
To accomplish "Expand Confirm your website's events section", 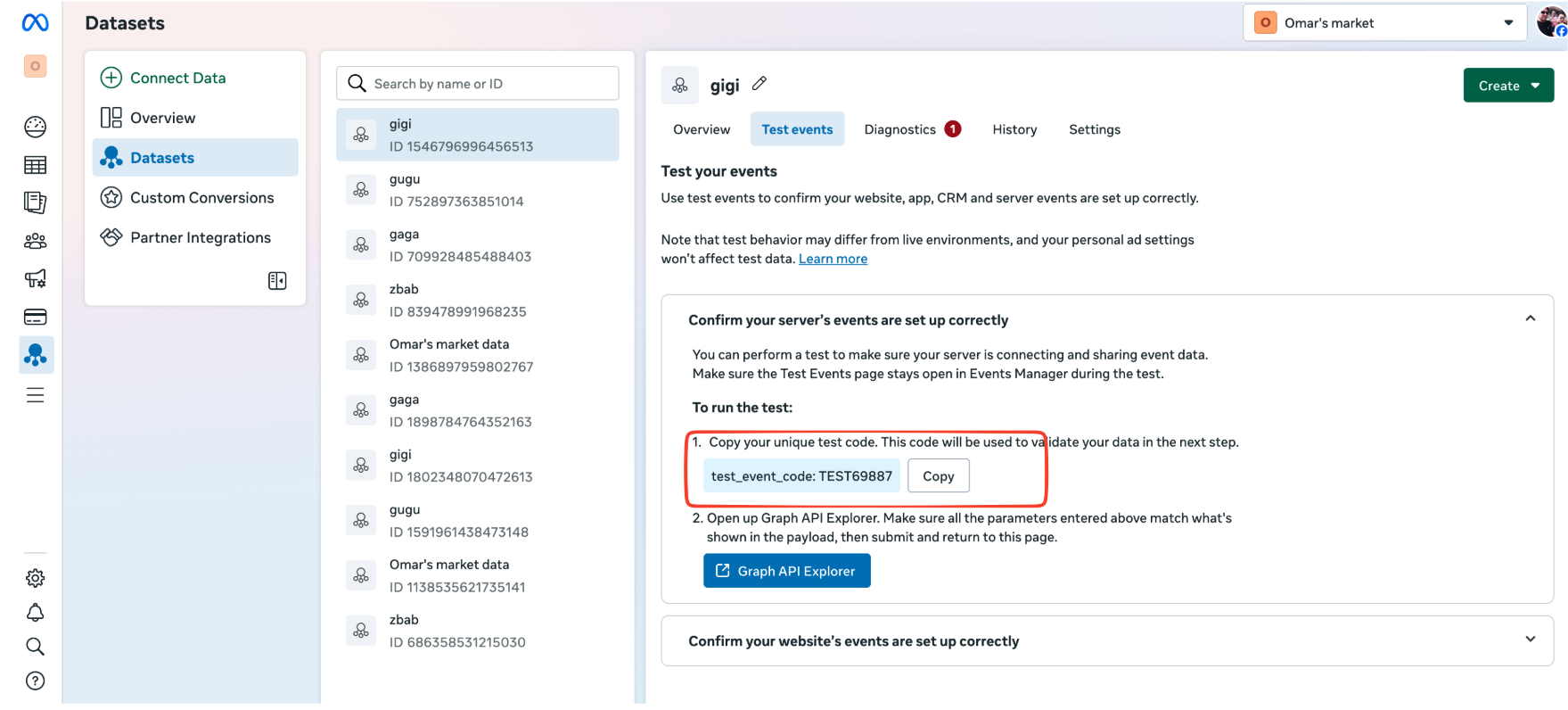I will coord(1530,640).
